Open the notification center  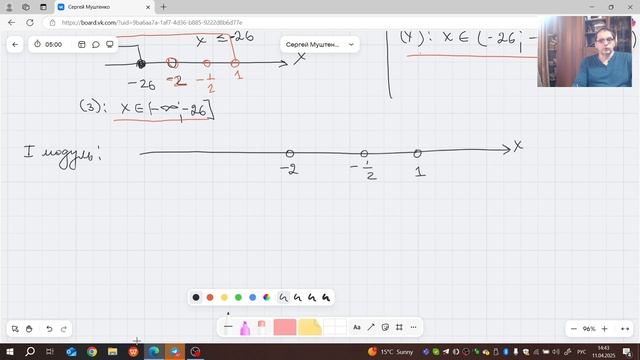627,351
